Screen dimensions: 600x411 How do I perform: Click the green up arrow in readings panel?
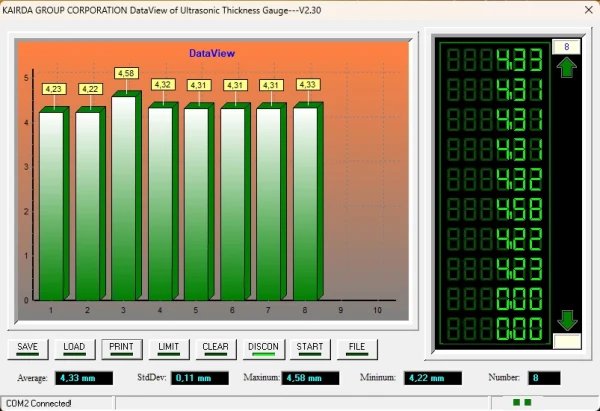coord(566,68)
